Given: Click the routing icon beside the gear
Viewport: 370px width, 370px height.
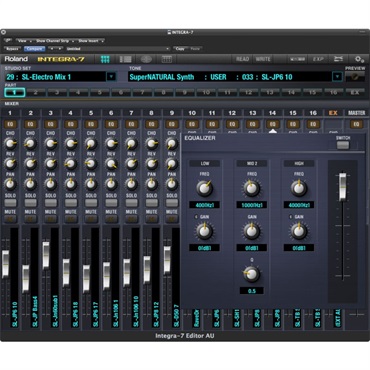Looking at the screenshot, I should coord(338,59).
